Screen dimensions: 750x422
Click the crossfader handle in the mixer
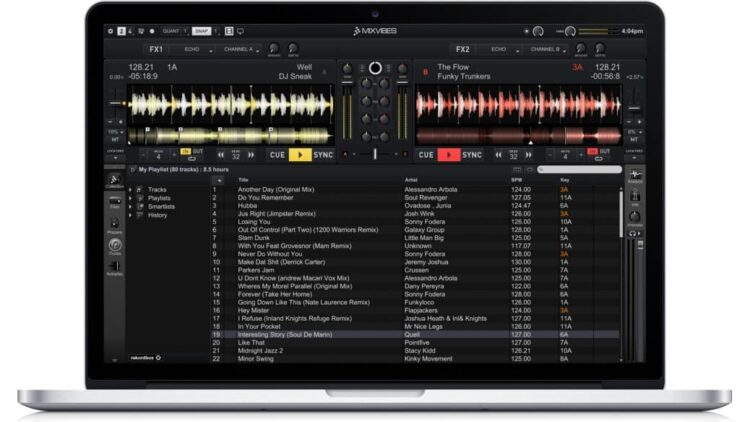click(x=375, y=154)
